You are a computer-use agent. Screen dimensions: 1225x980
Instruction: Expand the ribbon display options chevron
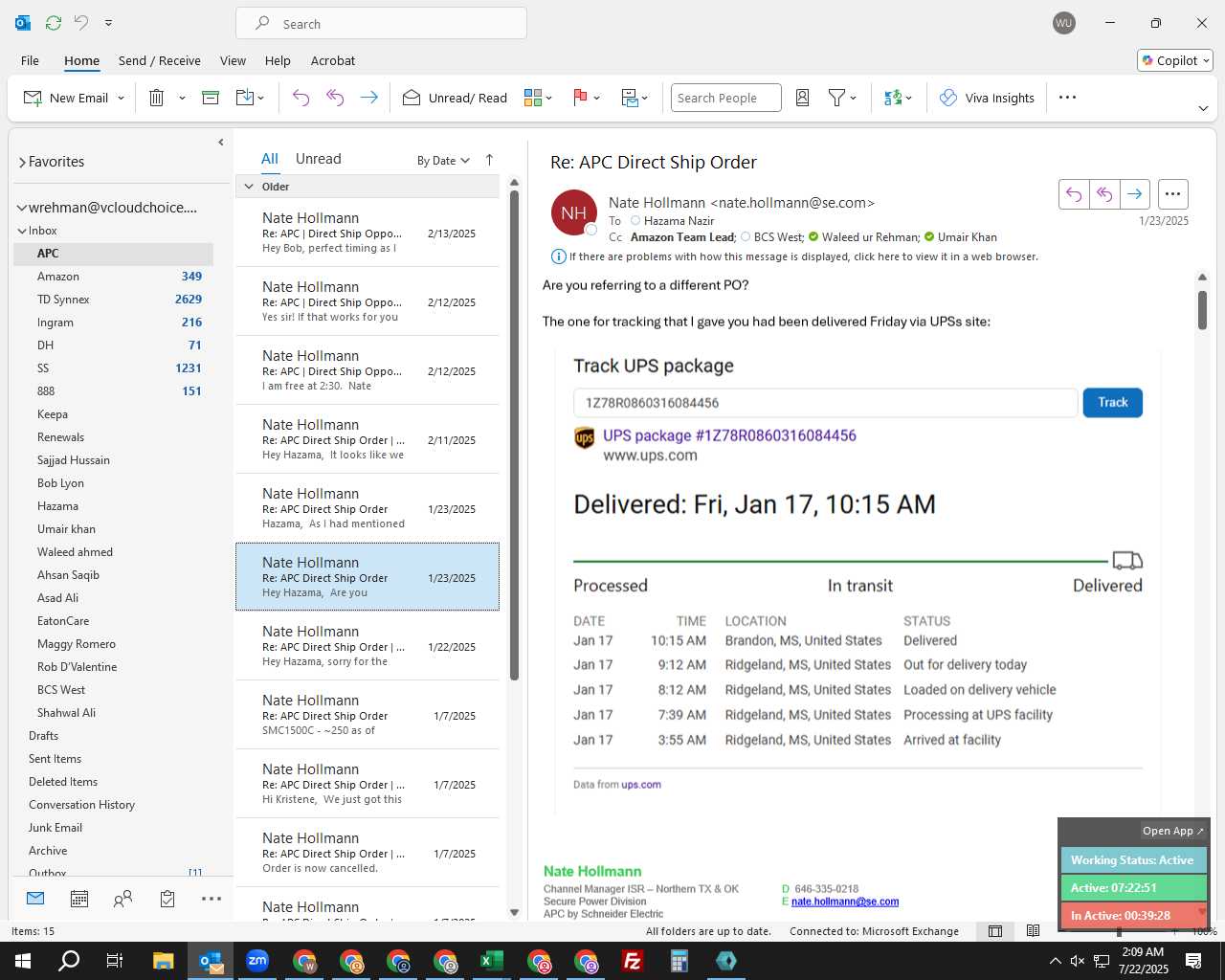[x=1203, y=108]
